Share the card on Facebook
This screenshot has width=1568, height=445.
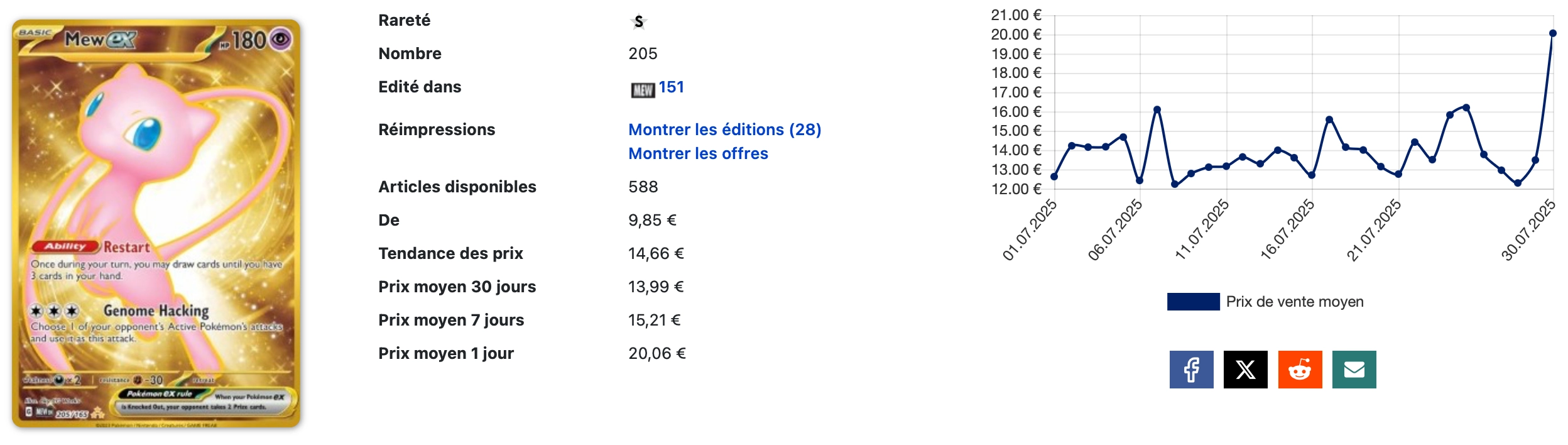tap(1191, 370)
